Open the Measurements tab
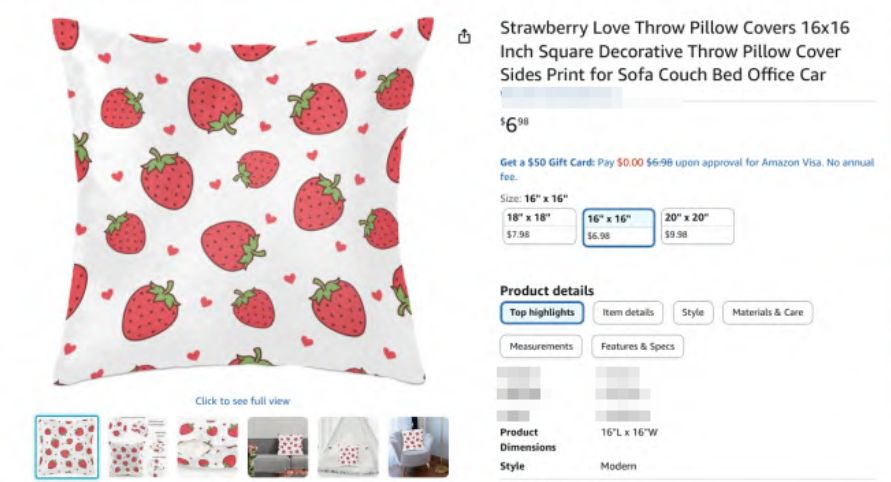The height and width of the screenshot is (482, 891). click(541, 347)
